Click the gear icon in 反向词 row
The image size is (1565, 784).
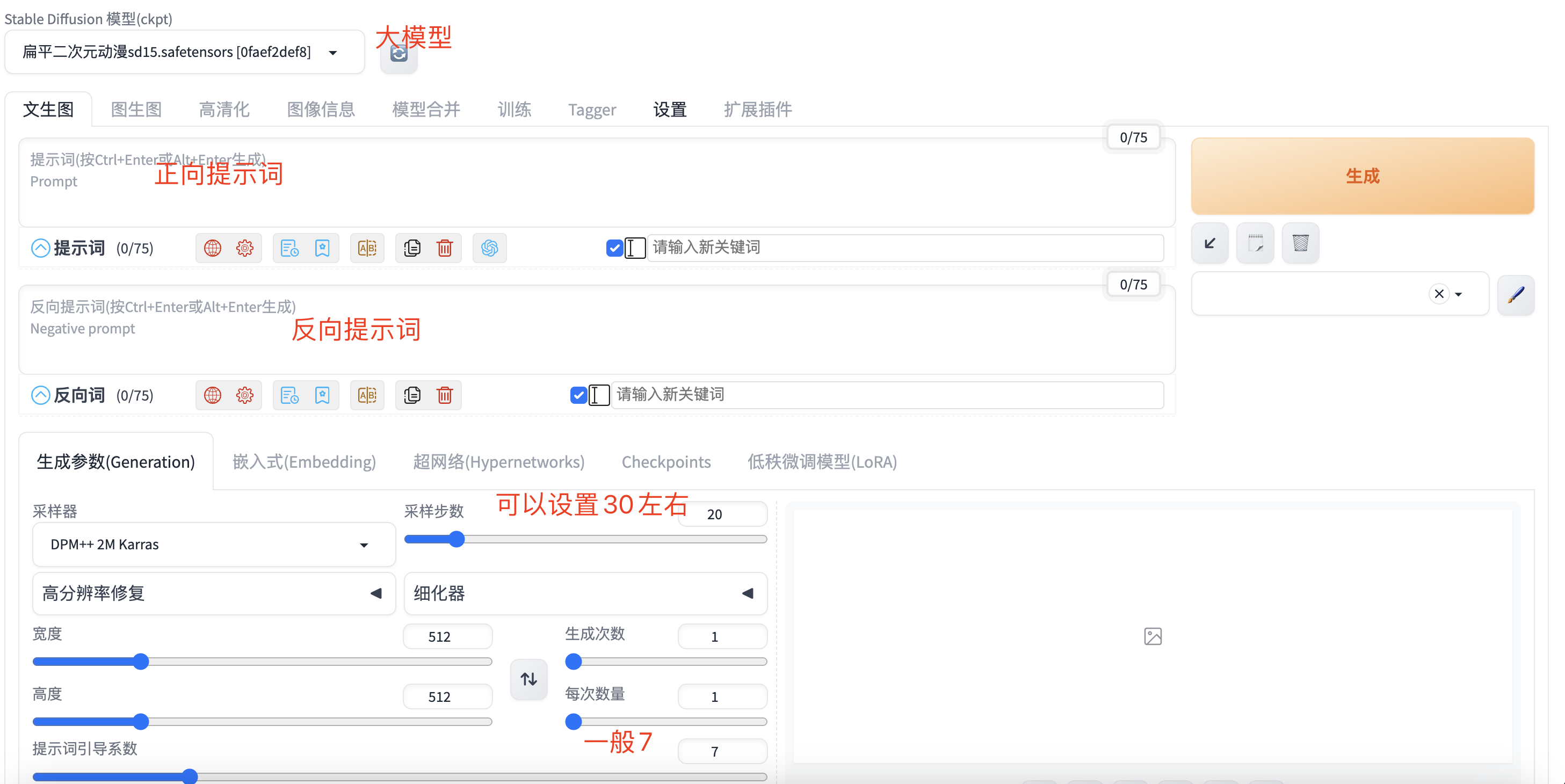245,395
